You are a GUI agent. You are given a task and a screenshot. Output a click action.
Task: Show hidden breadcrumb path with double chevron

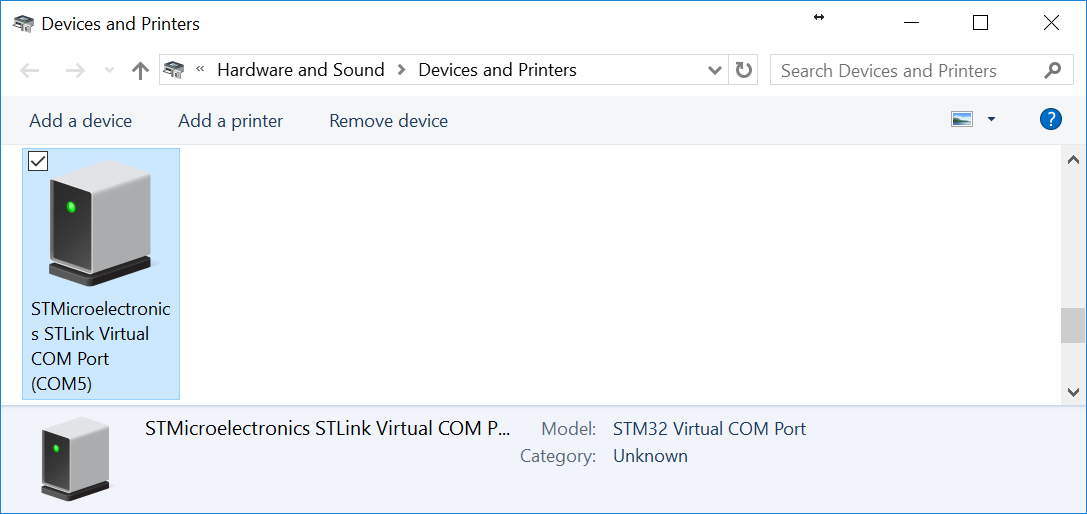(201, 69)
